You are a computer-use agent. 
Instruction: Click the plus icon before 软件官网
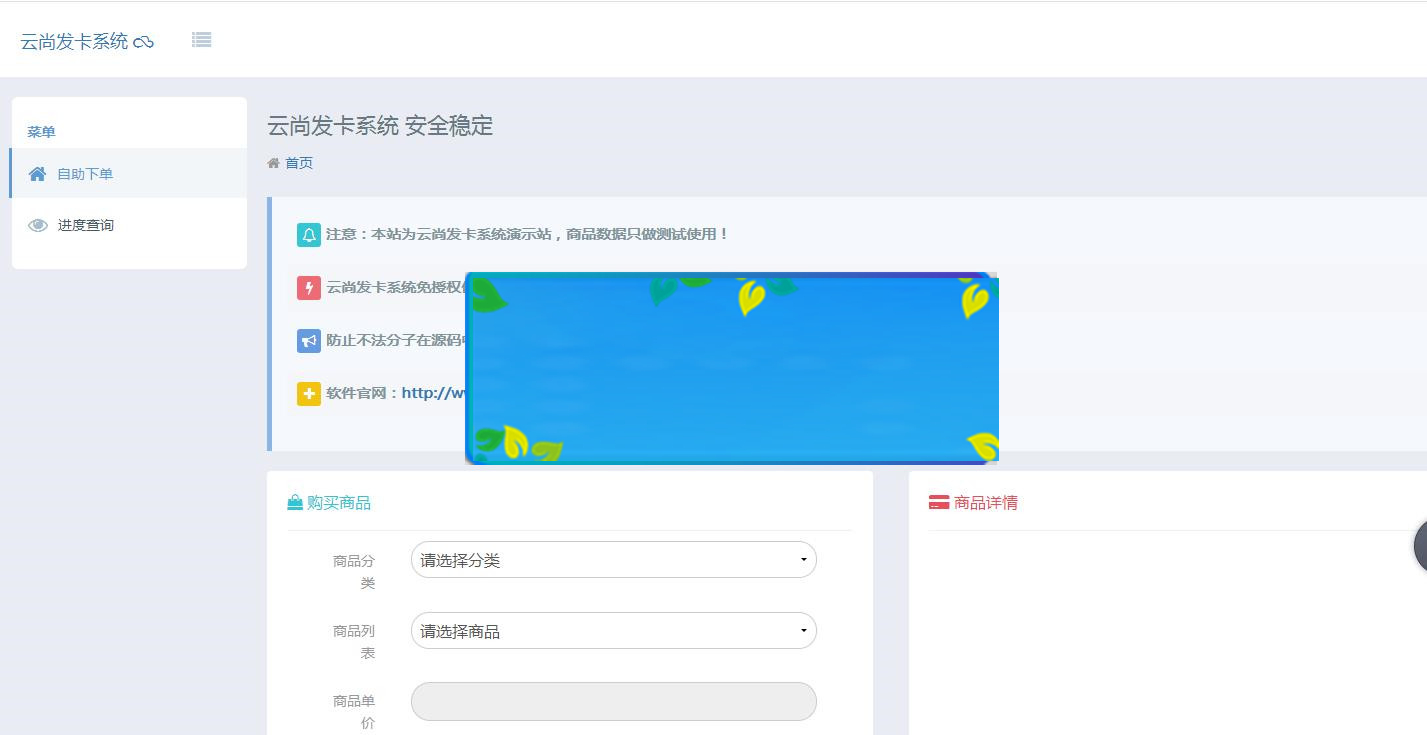coord(308,393)
